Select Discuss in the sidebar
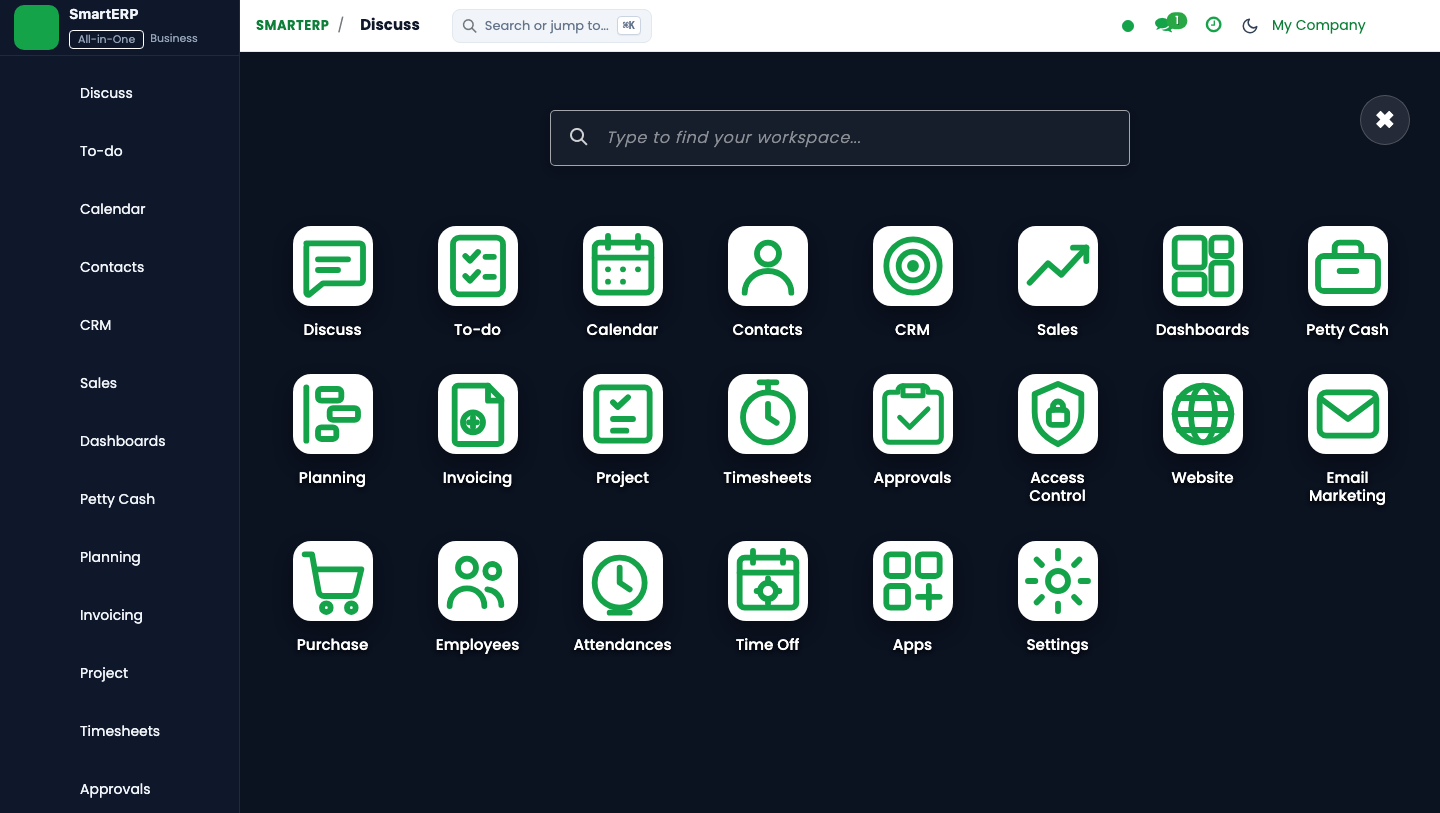Screen dimensions: 1440x813 click(106, 93)
